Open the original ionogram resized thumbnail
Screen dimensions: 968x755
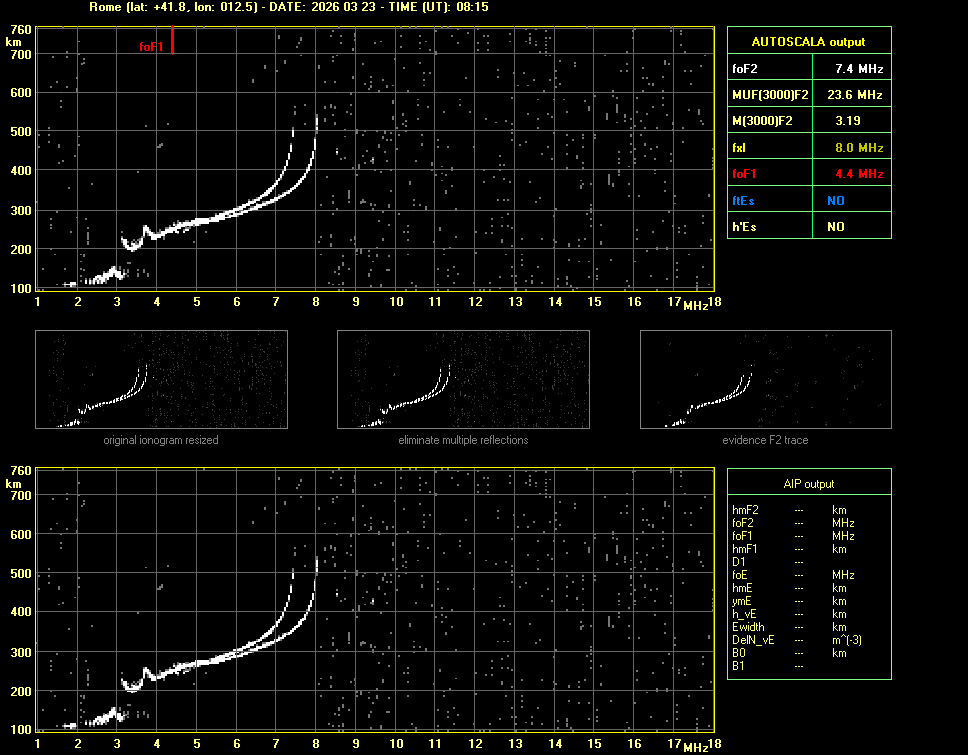(x=161, y=379)
